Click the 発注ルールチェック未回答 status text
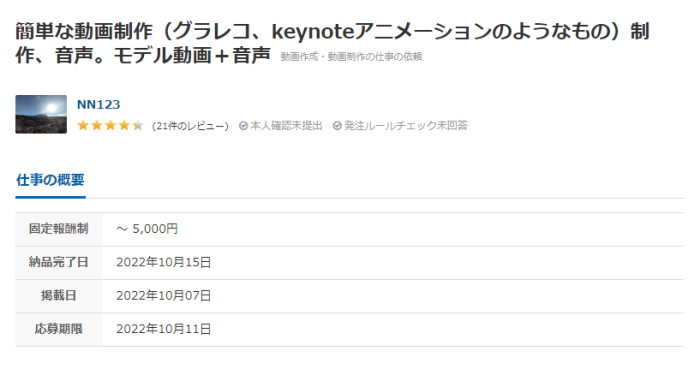This screenshot has width=700, height=369. click(406, 126)
